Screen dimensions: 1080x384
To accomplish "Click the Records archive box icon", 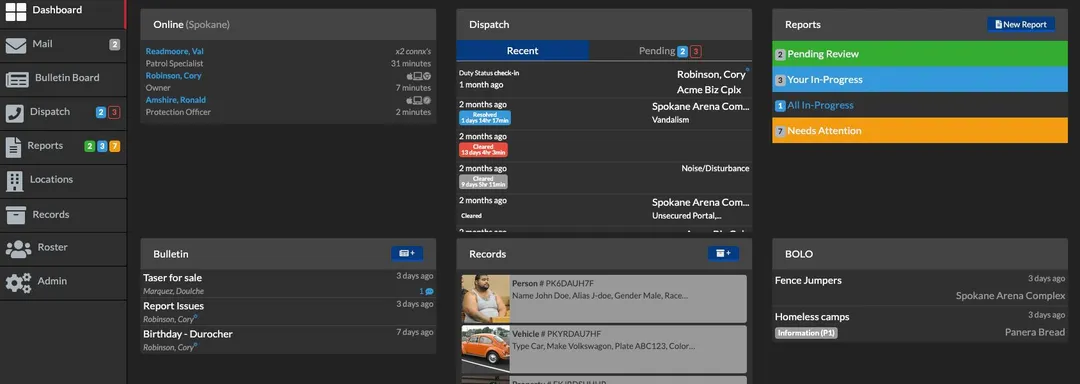I will 16,215.
